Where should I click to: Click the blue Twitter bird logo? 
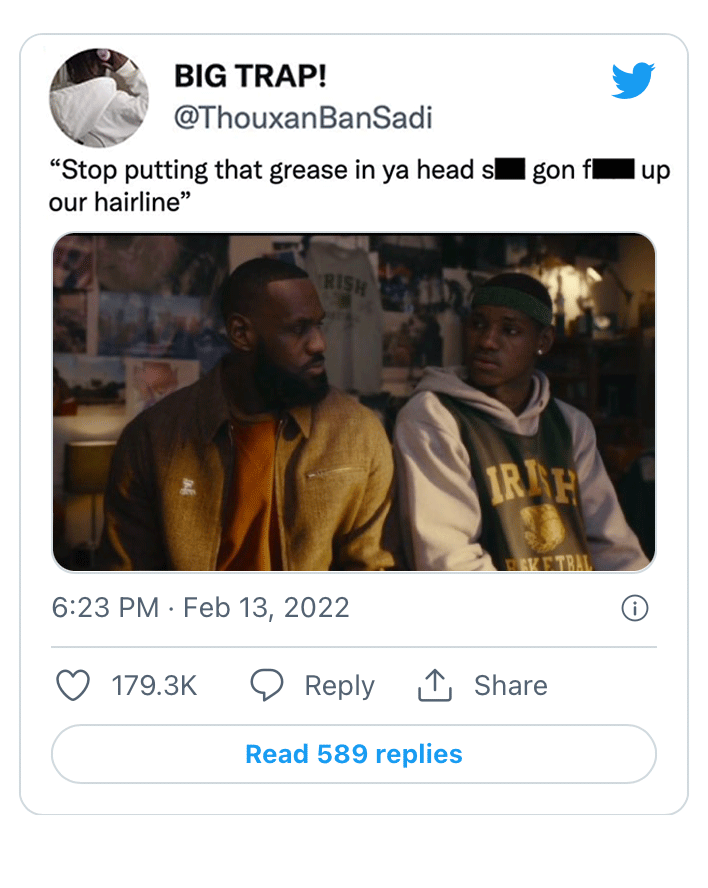coord(633,80)
